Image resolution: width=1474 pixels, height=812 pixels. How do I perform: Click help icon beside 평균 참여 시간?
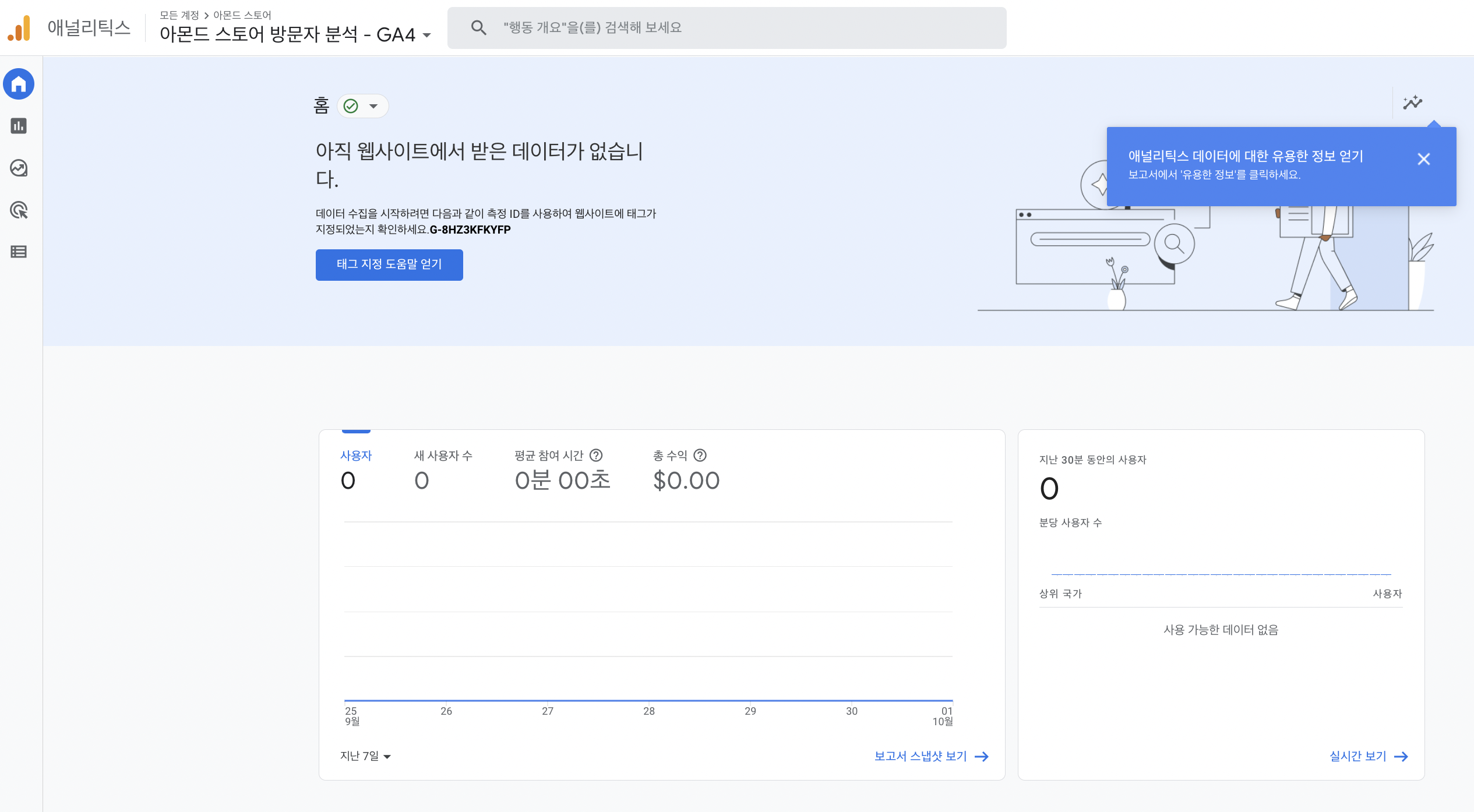tap(596, 455)
